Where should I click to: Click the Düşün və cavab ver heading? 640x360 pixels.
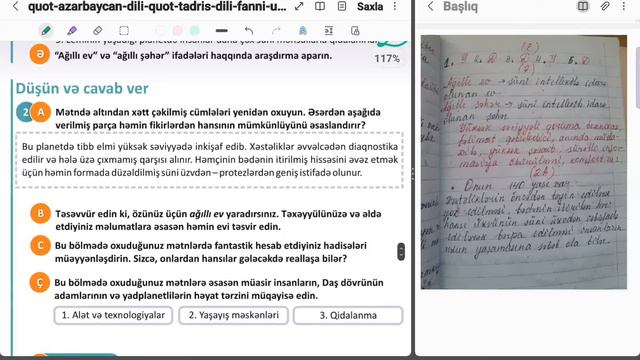82,88
